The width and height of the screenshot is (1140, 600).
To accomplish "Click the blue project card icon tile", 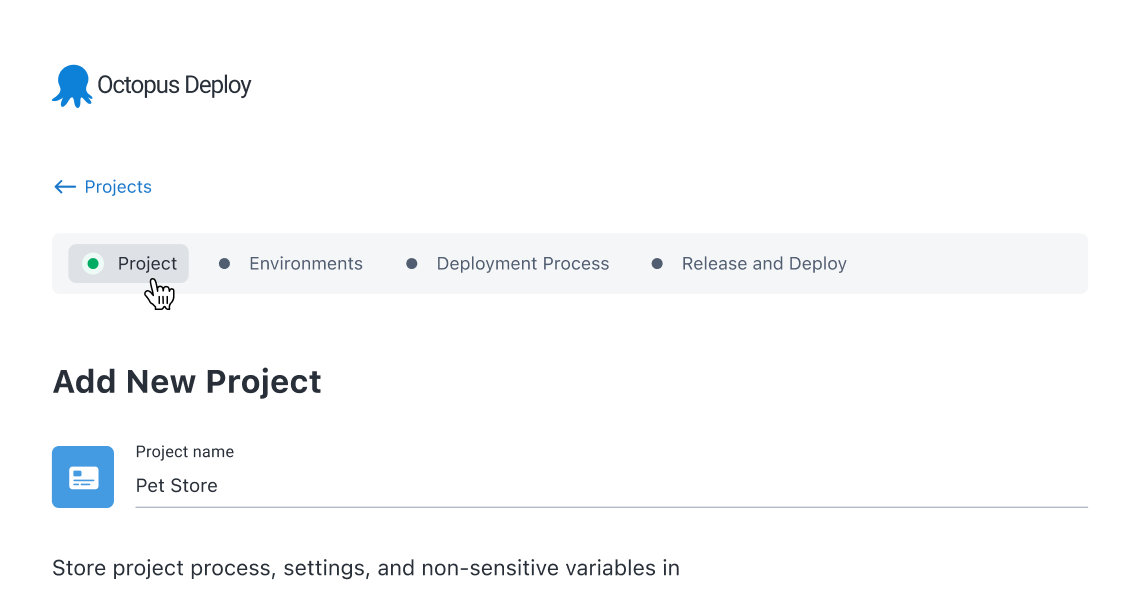I will click(x=83, y=477).
